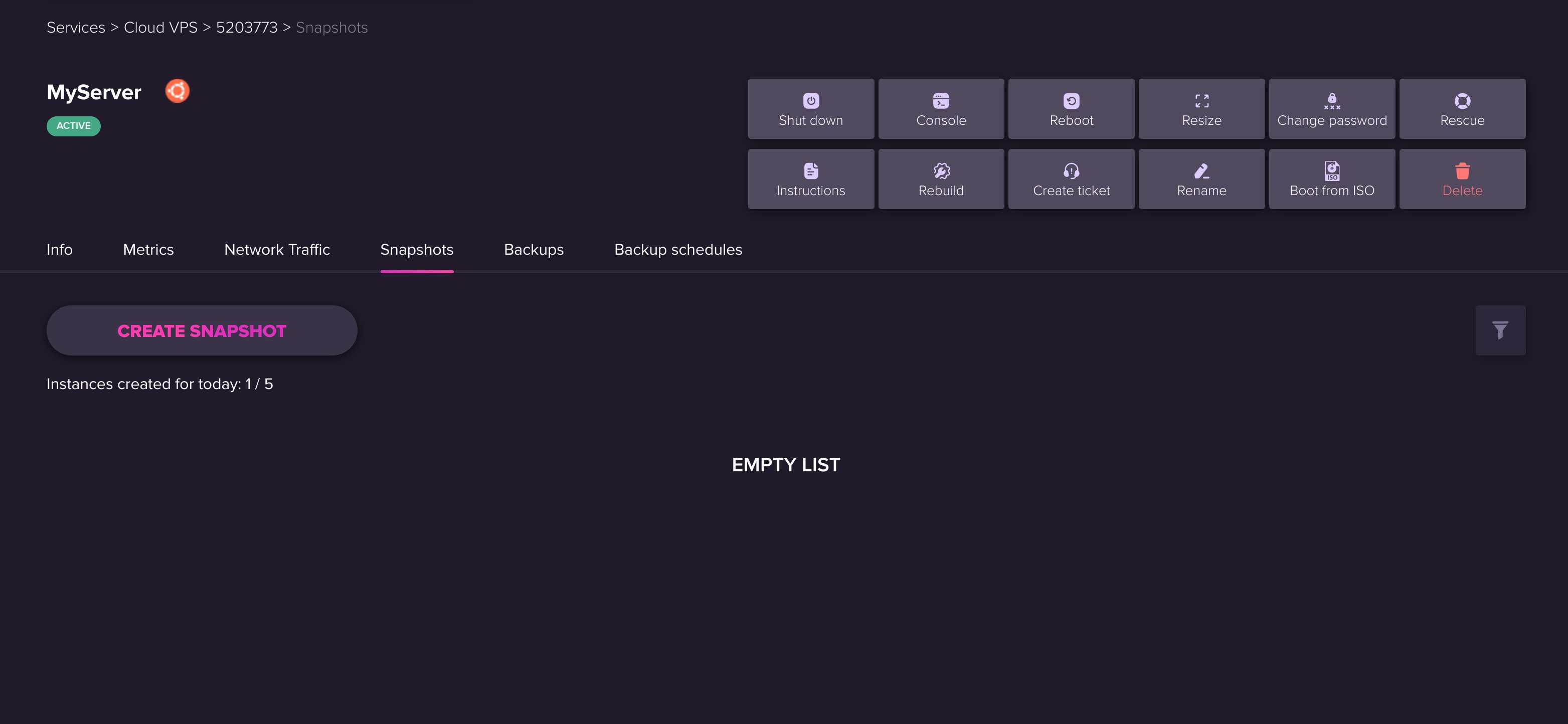
Task: Toggle the active server status indicator
Action: [x=73, y=126]
